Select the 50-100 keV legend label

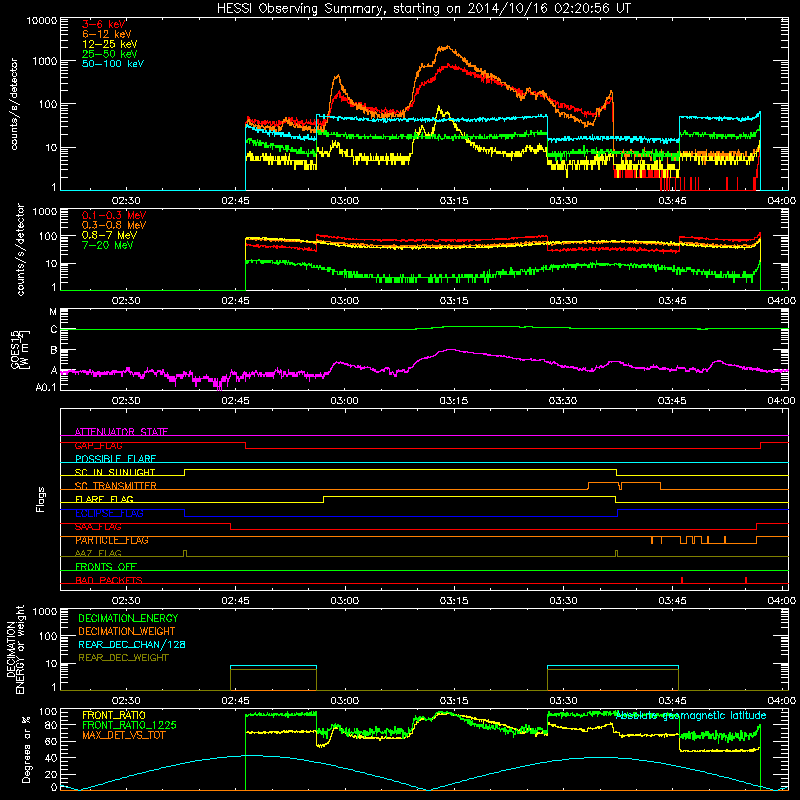tap(113, 63)
